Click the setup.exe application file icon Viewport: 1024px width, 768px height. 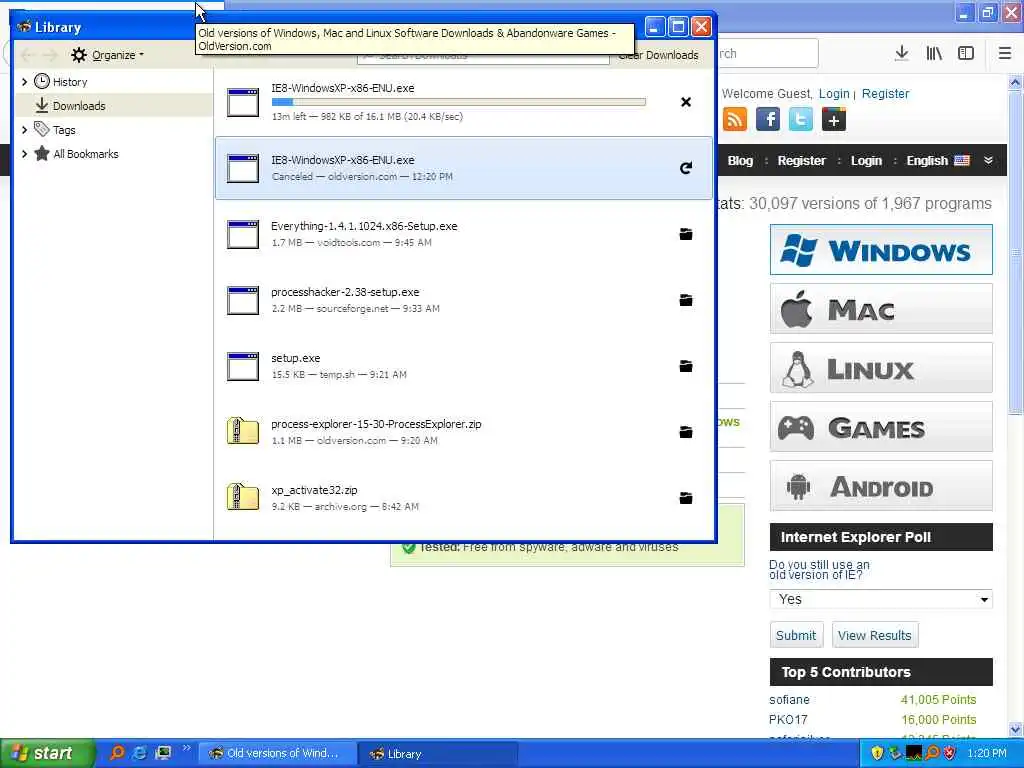click(x=243, y=366)
